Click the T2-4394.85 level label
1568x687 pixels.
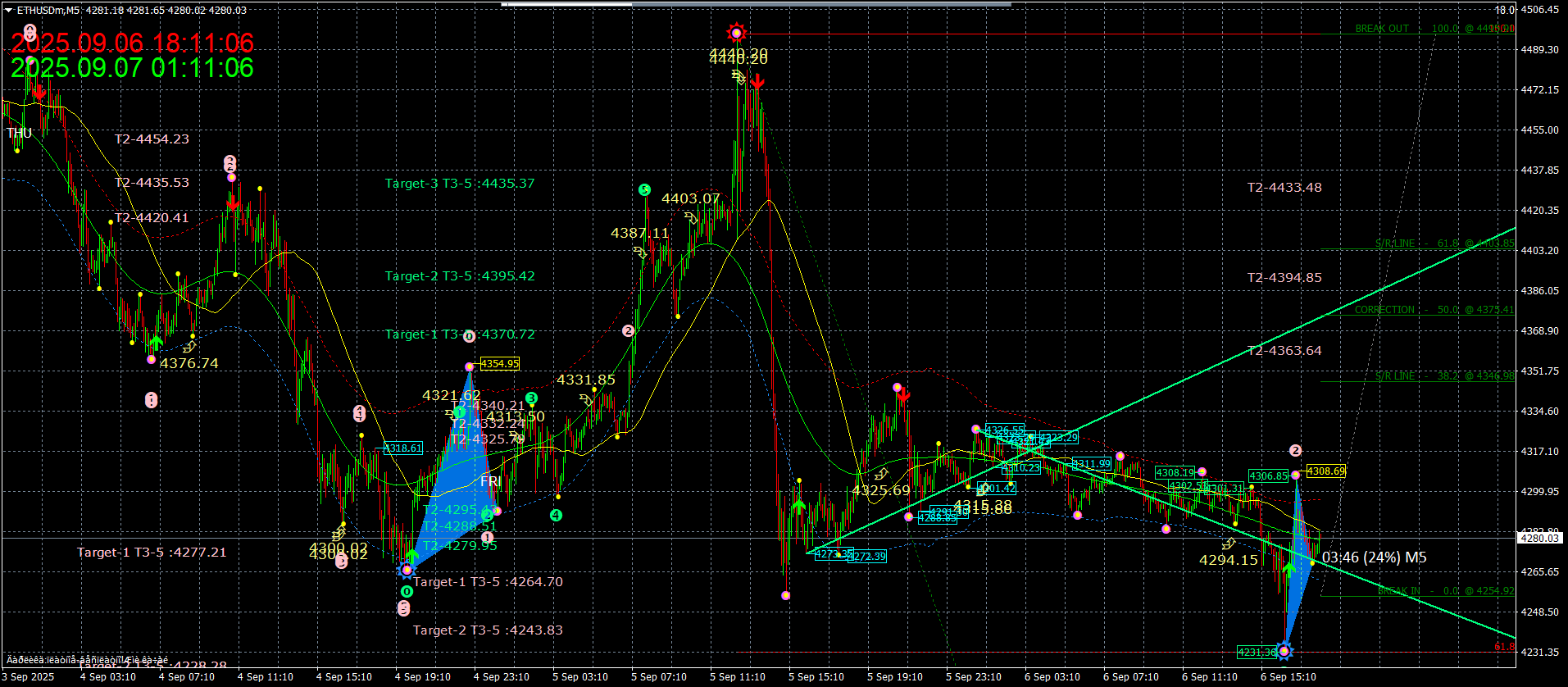(1284, 278)
